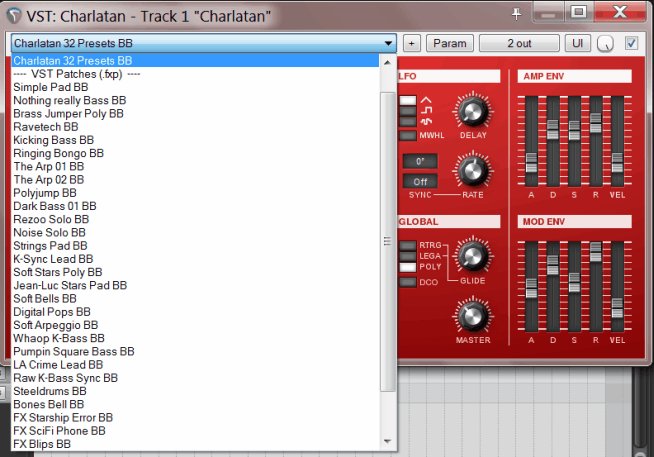
Task: Click the MOD ENV Decay slider
Action: (x=553, y=265)
